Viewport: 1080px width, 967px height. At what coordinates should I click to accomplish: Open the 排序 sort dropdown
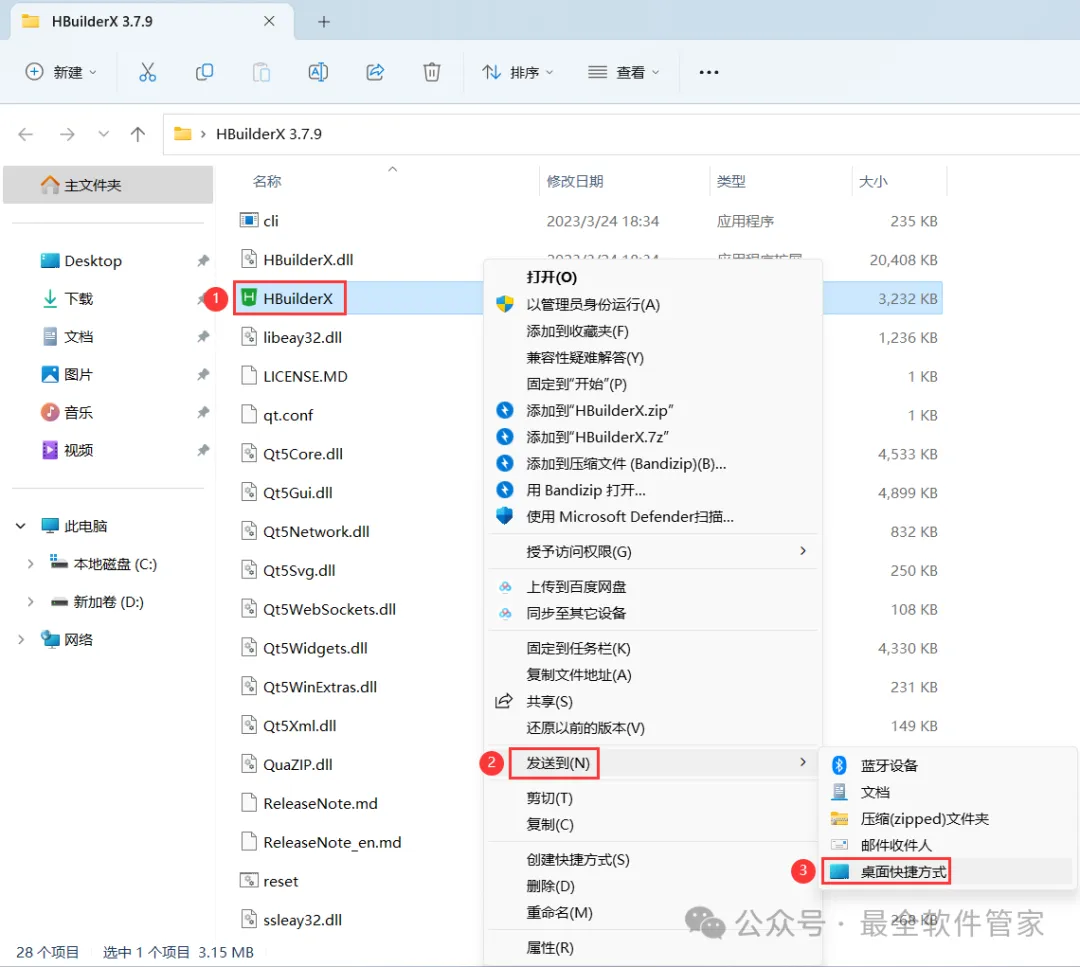pyautogui.click(x=517, y=72)
